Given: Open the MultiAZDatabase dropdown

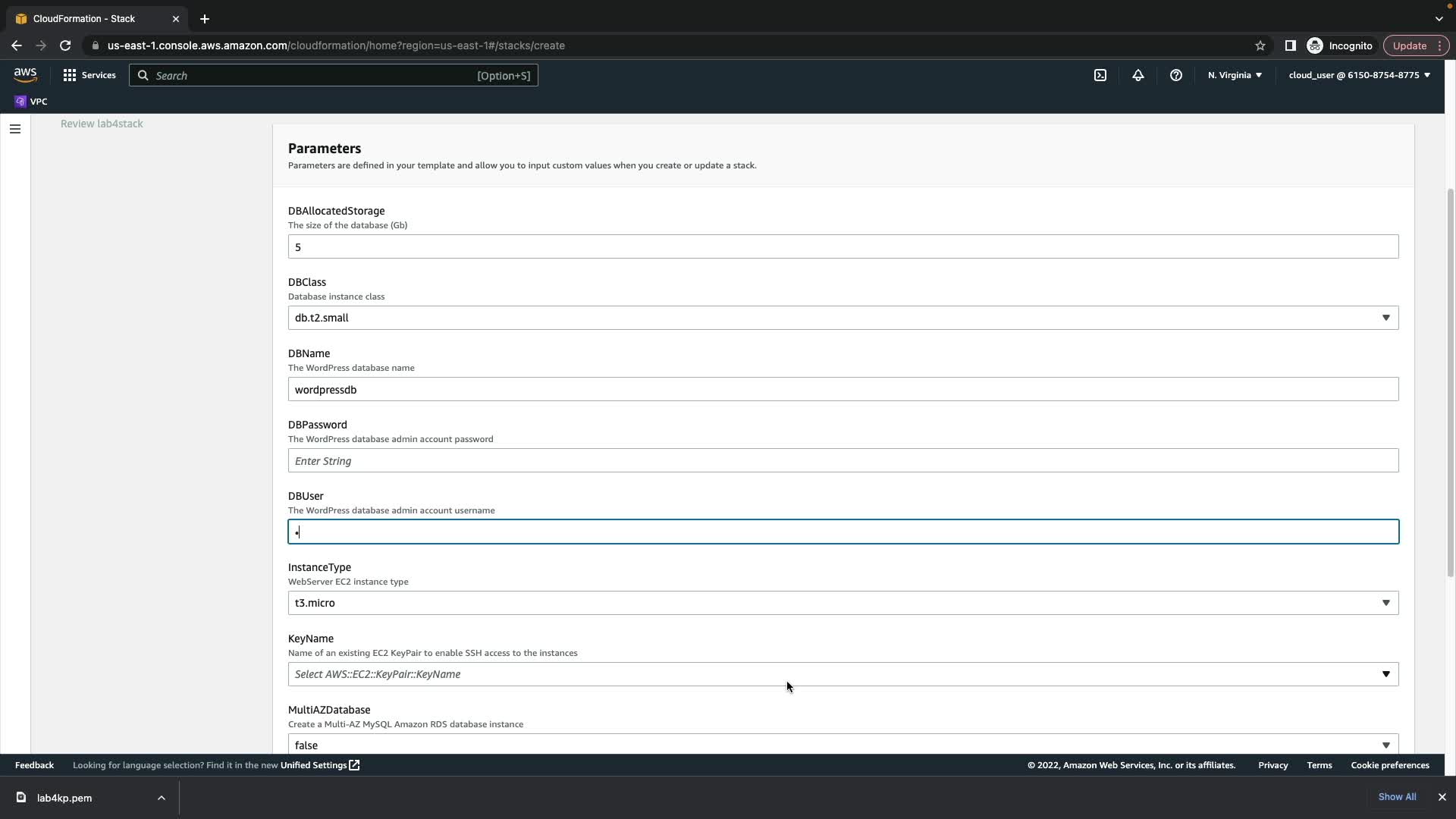Looking at the screenshot, I should 843,745.
